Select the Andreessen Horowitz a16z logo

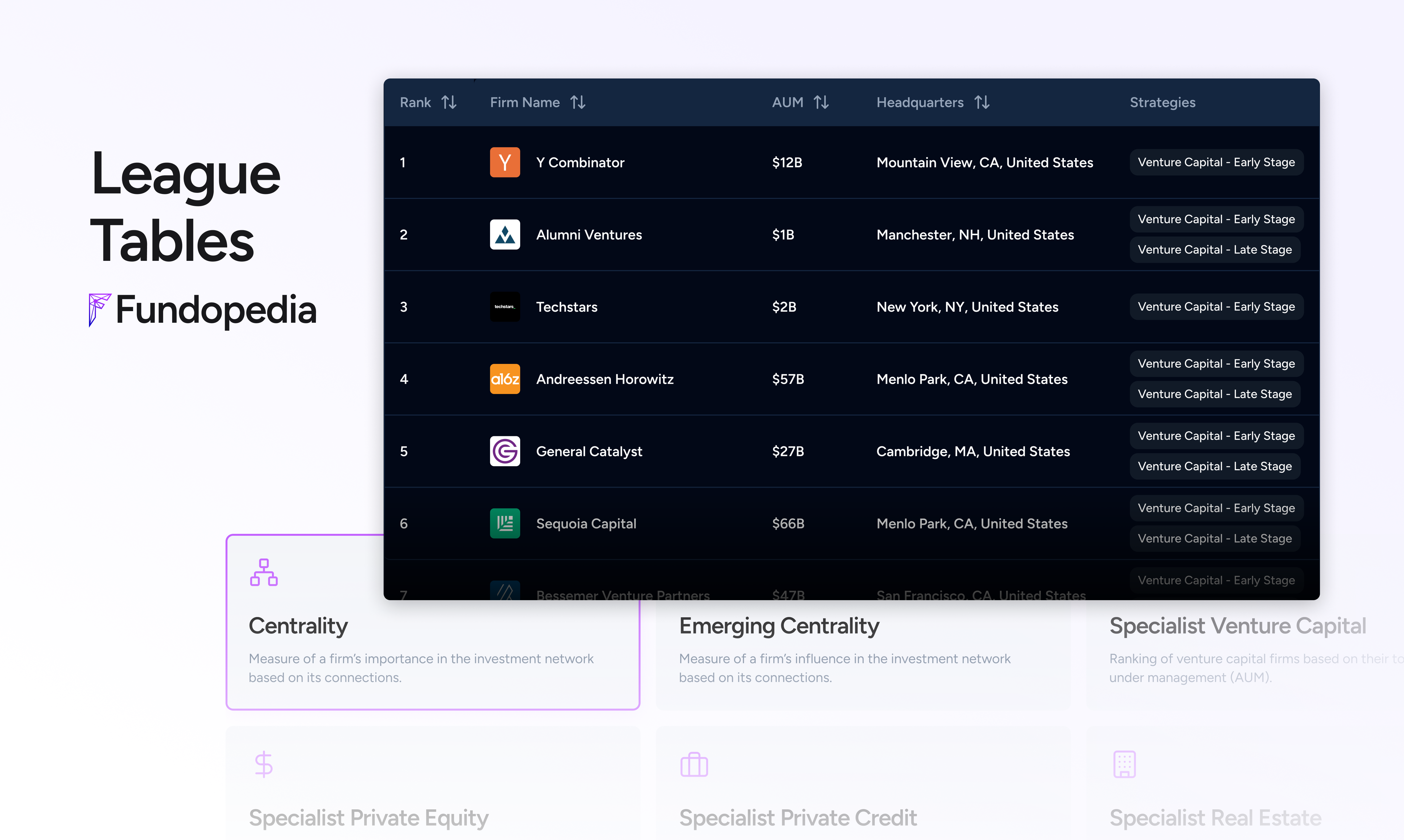click(x=504, y=379)
